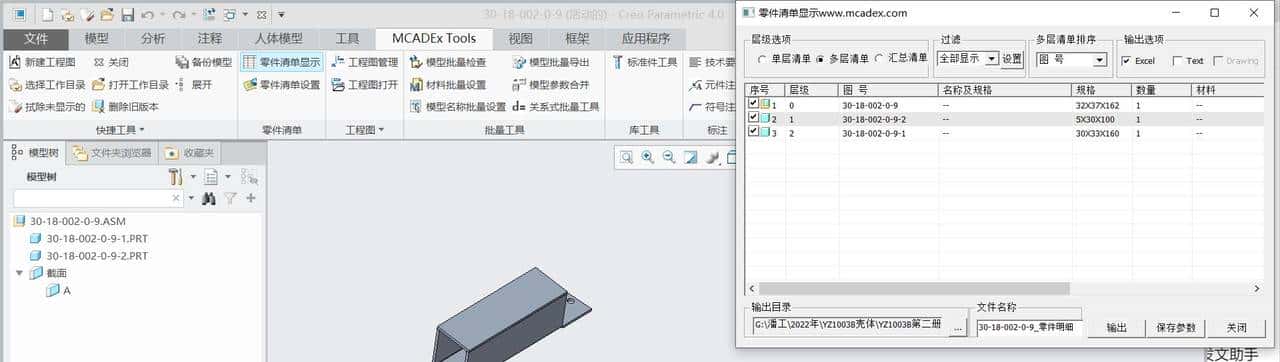Select 30-18-002-0-9-2.PRT in model tree

(x=88, y=255)
